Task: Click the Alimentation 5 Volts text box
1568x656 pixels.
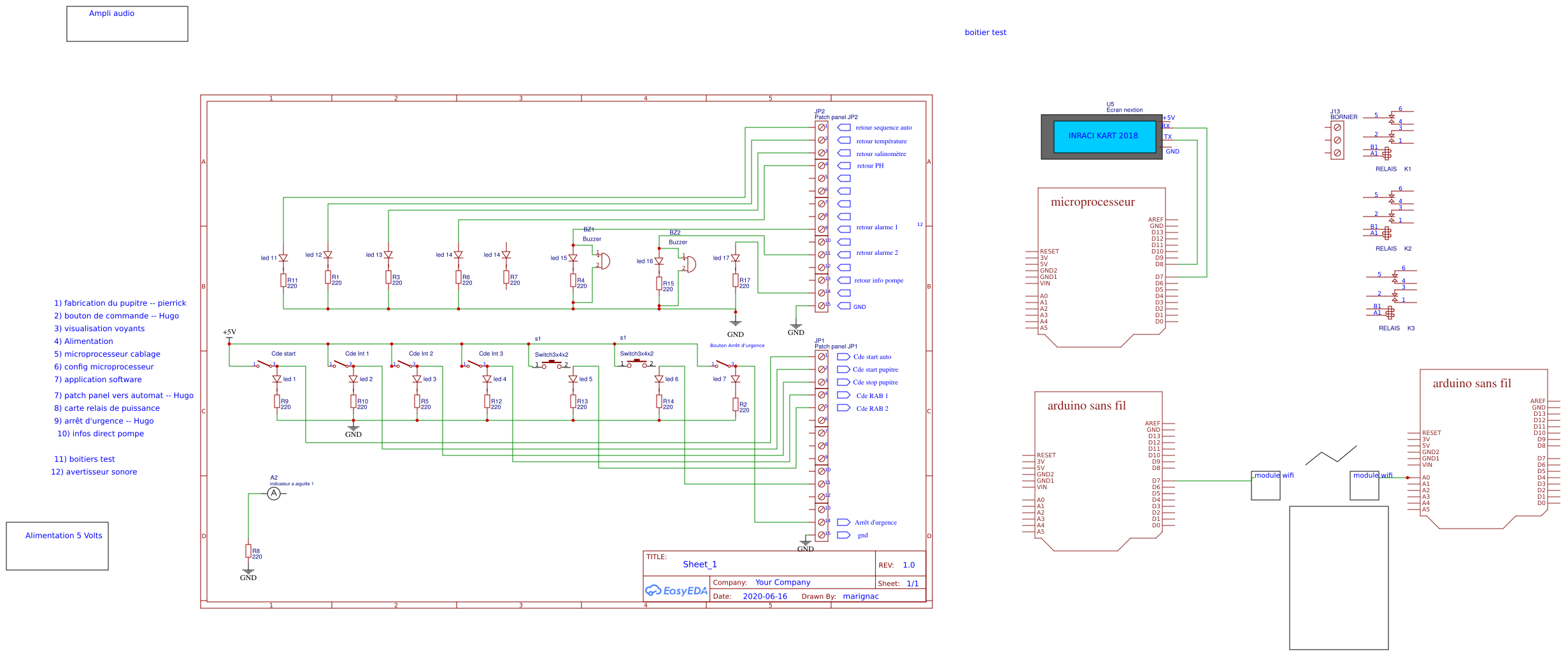Action: tap(63, 535)
